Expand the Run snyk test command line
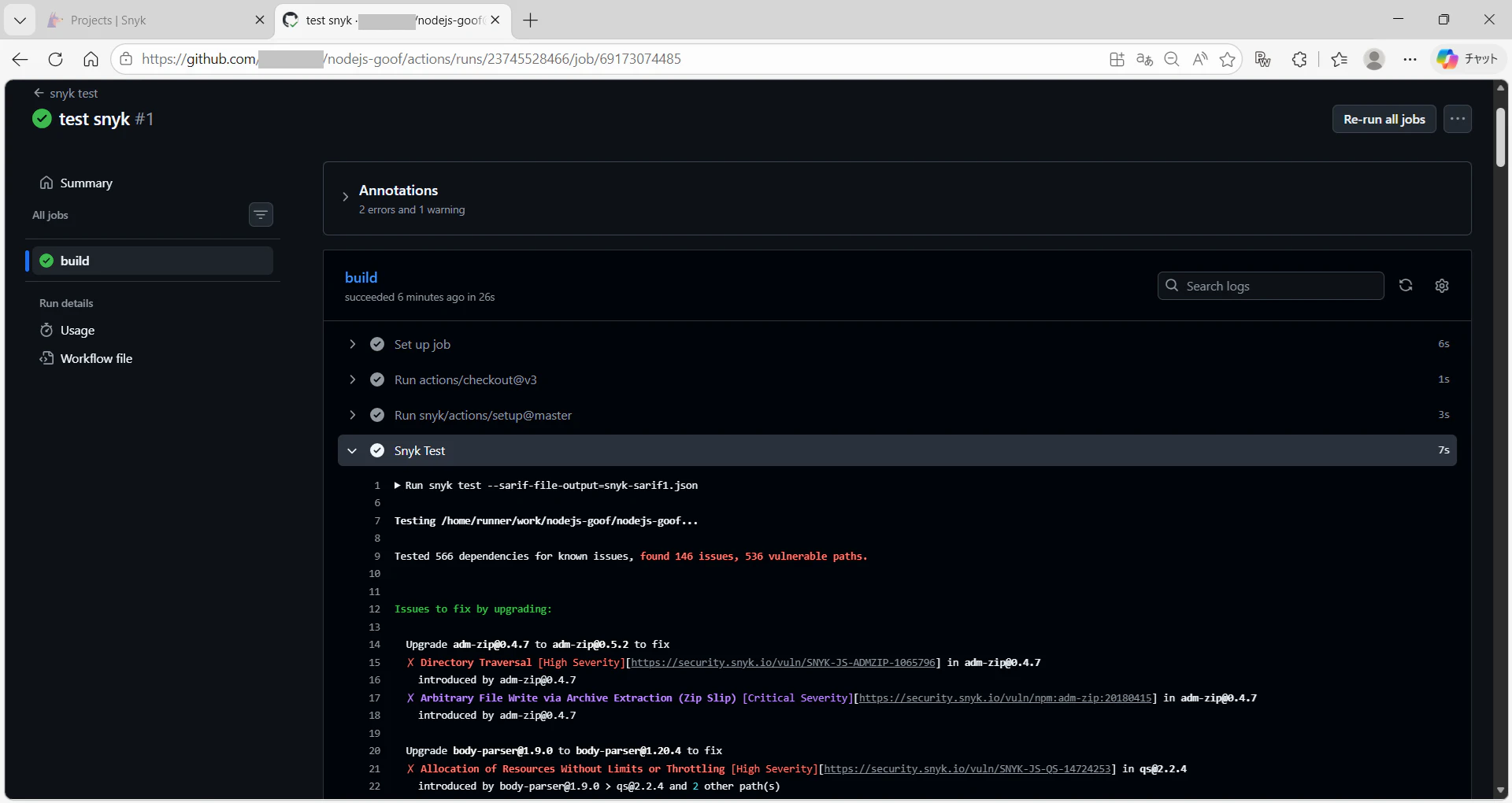This screenshot has width=1512, height=803. [547, 486]
